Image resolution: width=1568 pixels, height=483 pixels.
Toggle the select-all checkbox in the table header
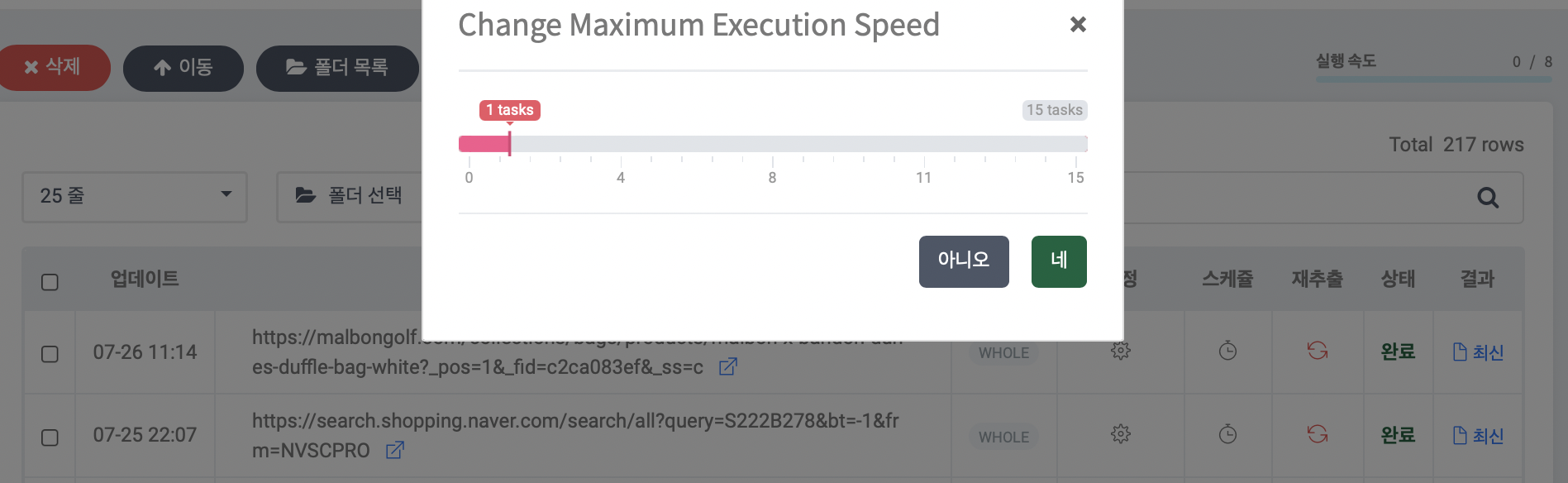[50, 282]
